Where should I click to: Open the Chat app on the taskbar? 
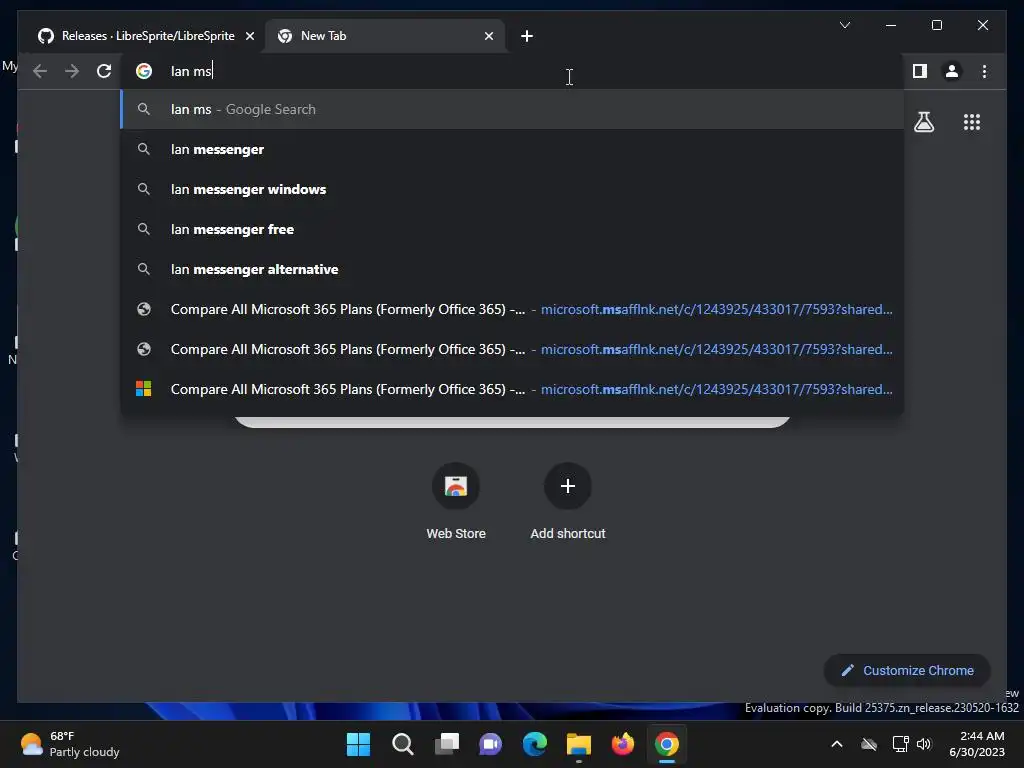[490, 744]
